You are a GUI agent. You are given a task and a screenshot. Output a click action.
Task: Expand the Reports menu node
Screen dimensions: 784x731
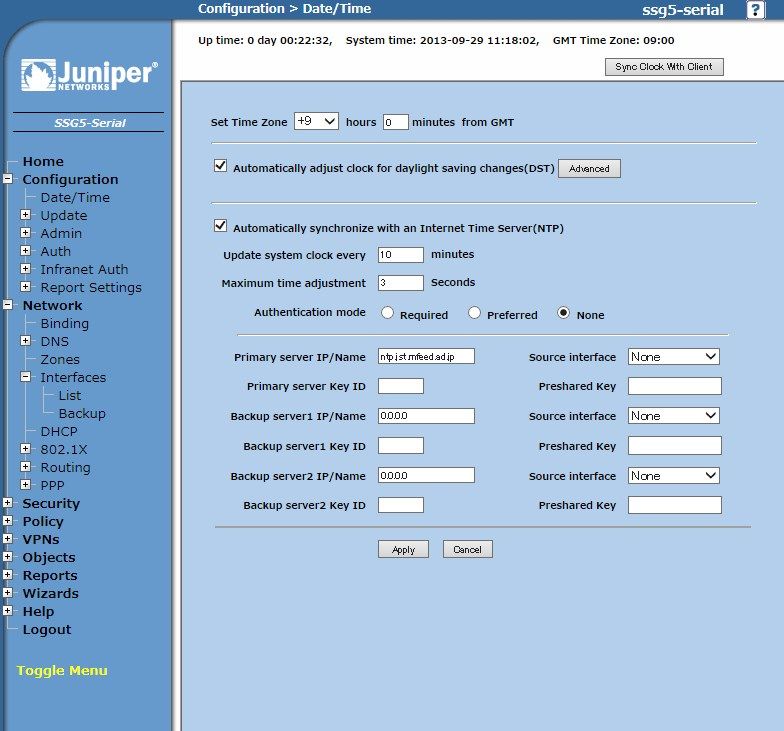(x=8, y=574)
